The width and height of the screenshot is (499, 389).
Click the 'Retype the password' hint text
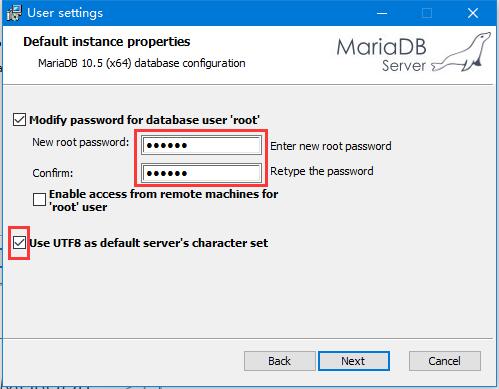[322, 171]
